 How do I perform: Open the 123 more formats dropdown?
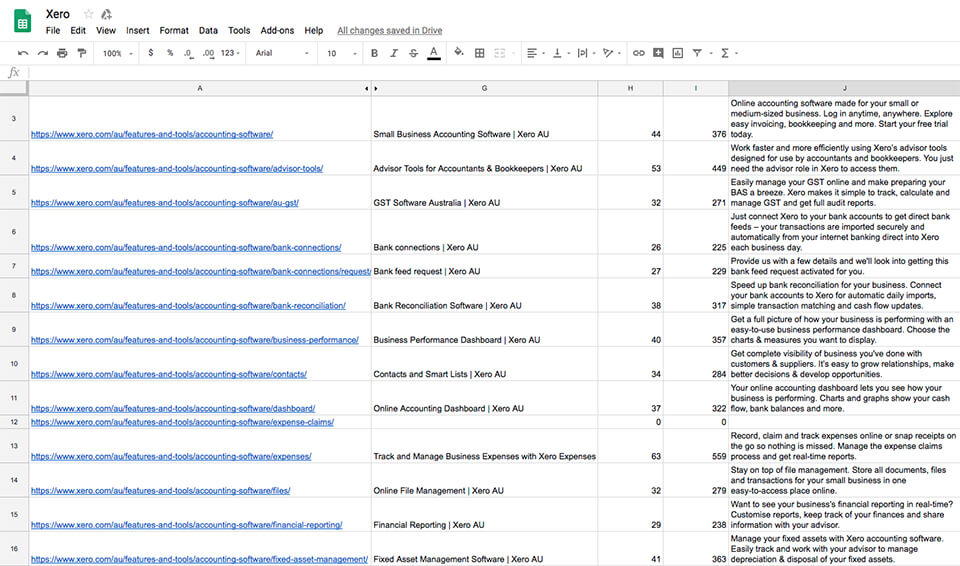230,53
